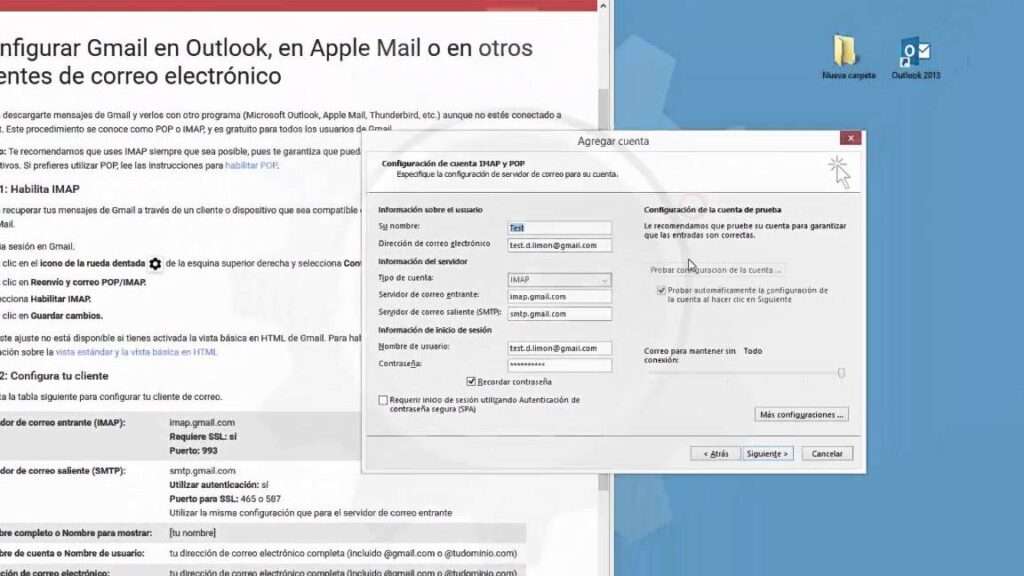Open the "Tipo de cuenta" IMAP dropdown
The image size is (1024, 576).
tap(604, 278)
